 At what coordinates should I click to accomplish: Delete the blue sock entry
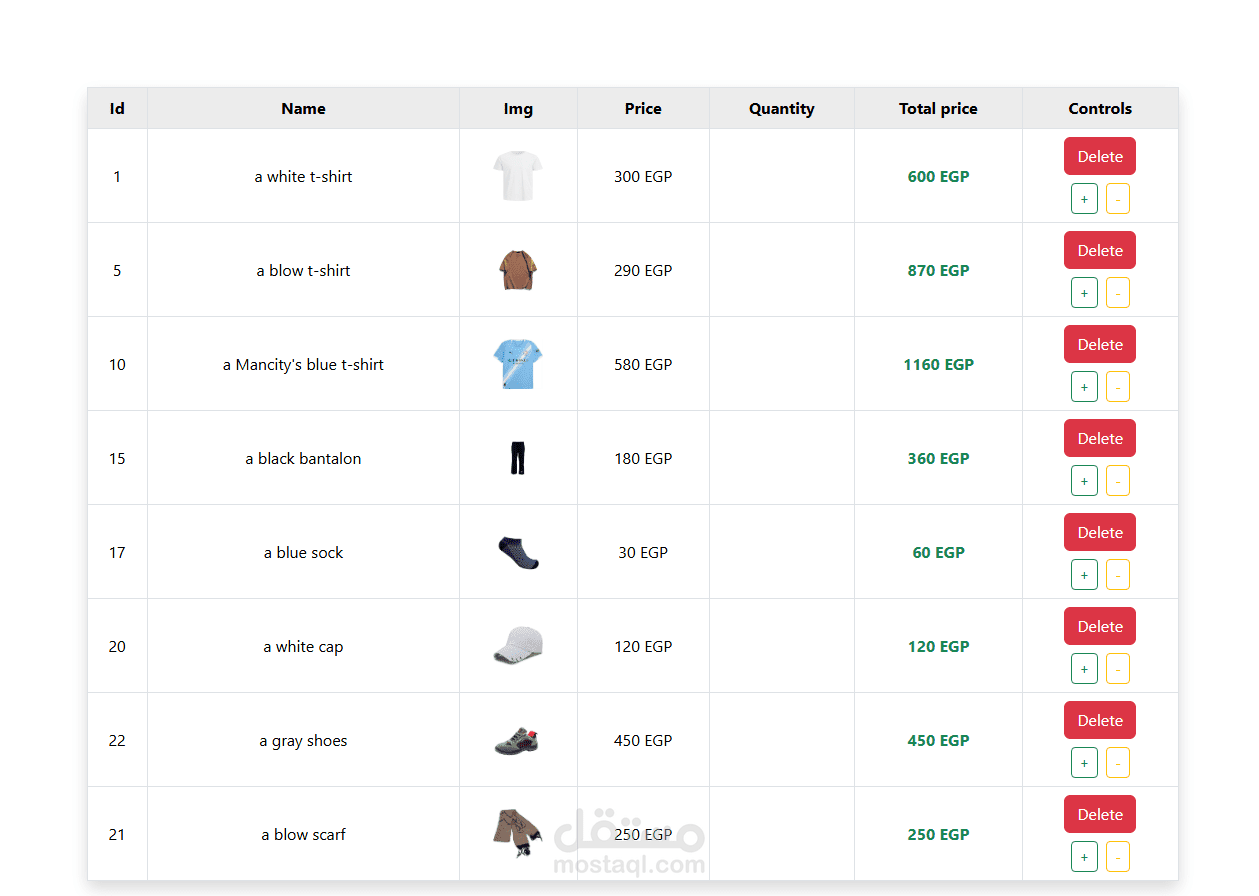pos(1099,532)
